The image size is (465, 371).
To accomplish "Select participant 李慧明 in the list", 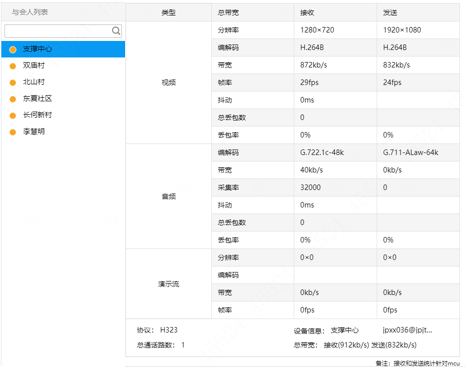I will (x=63, y=132).
